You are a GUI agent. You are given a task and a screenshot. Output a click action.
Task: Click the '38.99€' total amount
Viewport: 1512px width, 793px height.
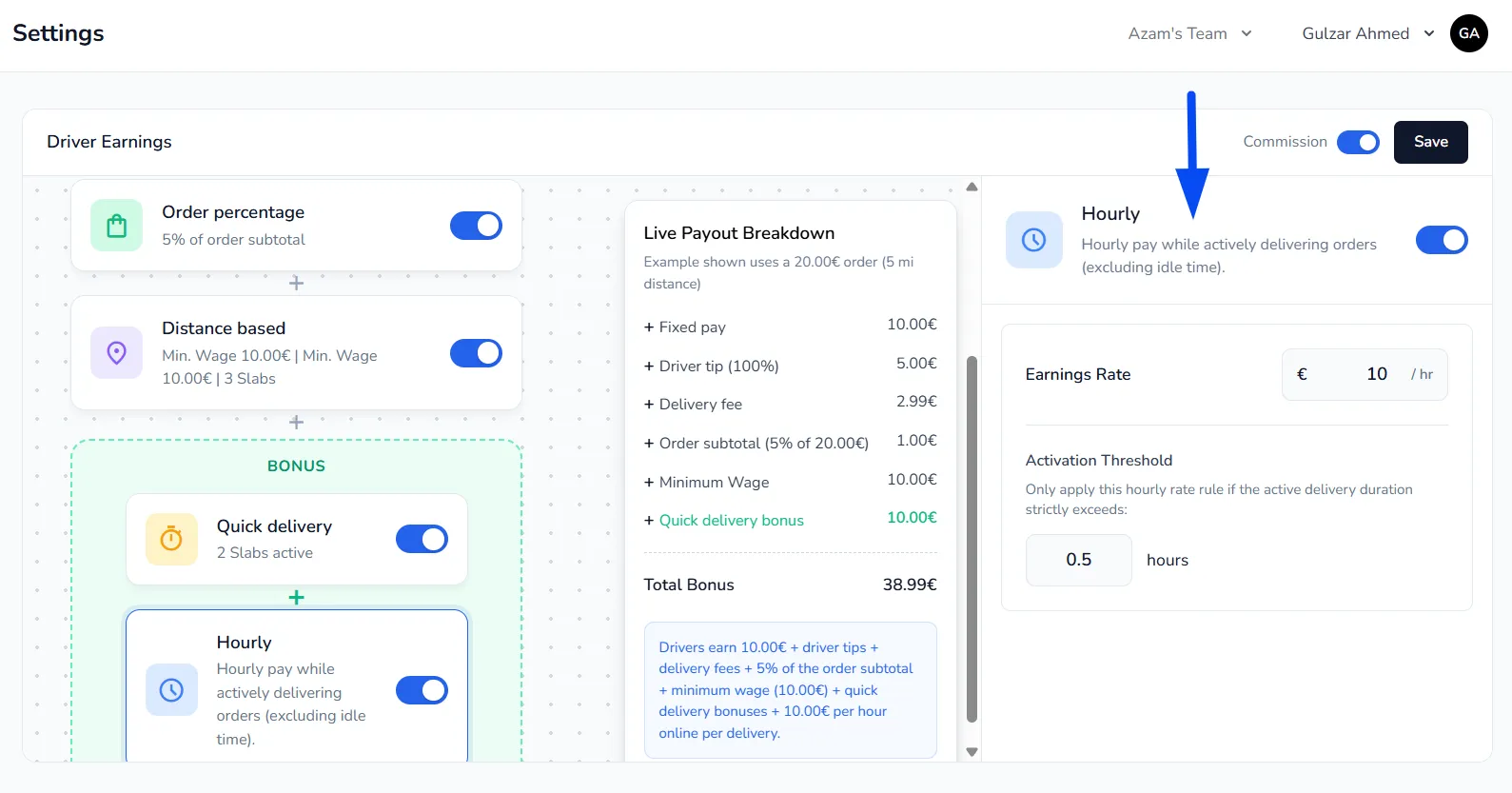coord(910,585)
